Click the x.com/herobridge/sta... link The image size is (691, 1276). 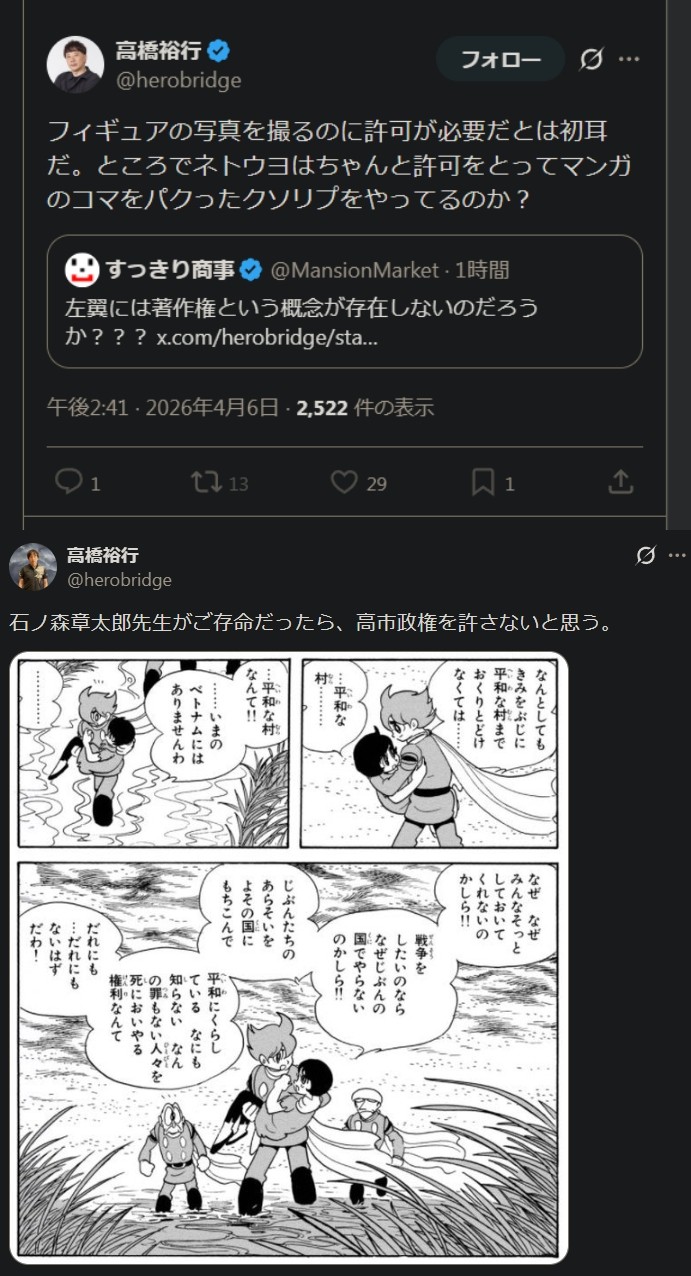click(268, 338)
